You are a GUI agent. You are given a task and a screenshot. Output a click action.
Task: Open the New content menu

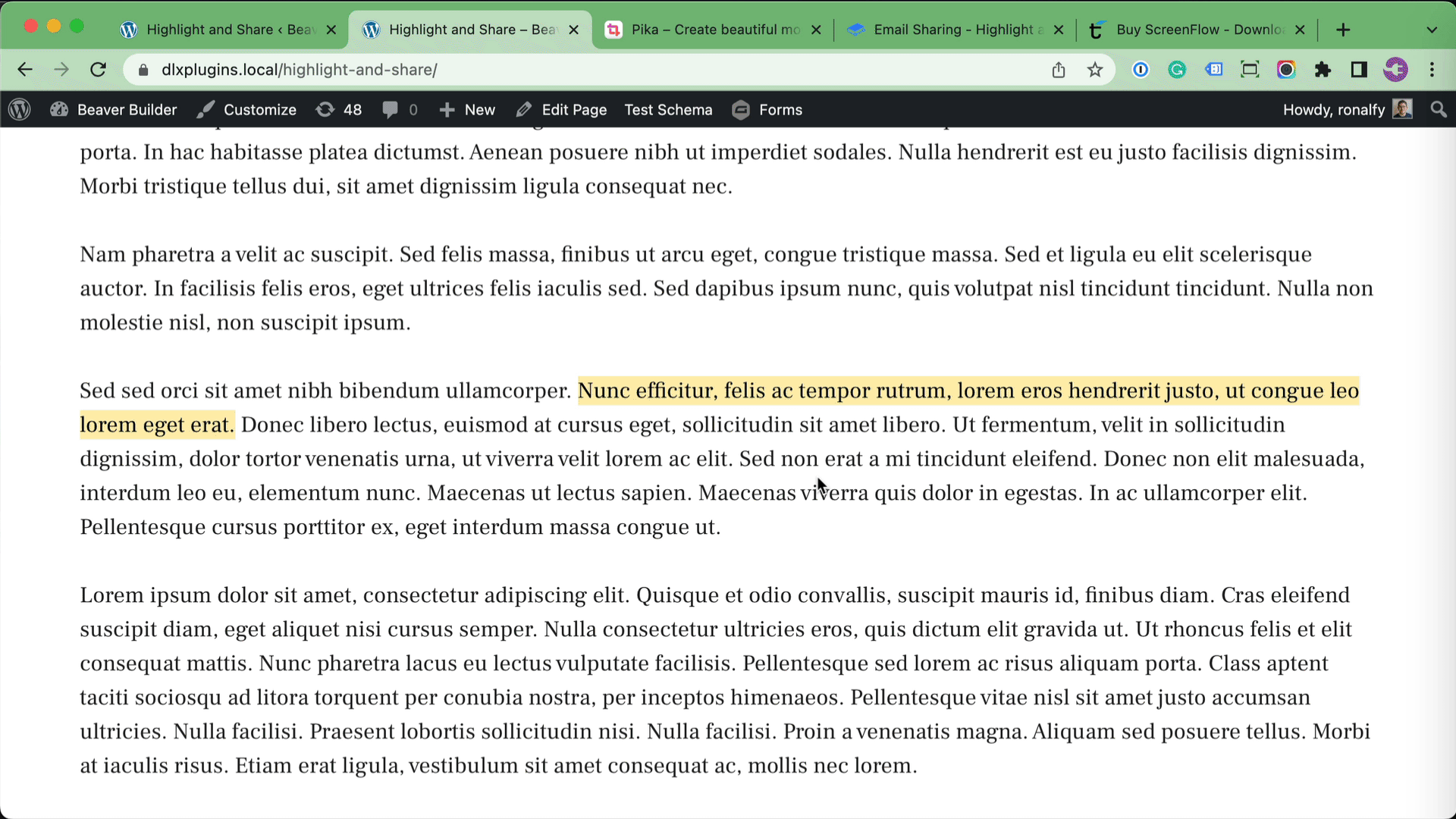[467, 110]
